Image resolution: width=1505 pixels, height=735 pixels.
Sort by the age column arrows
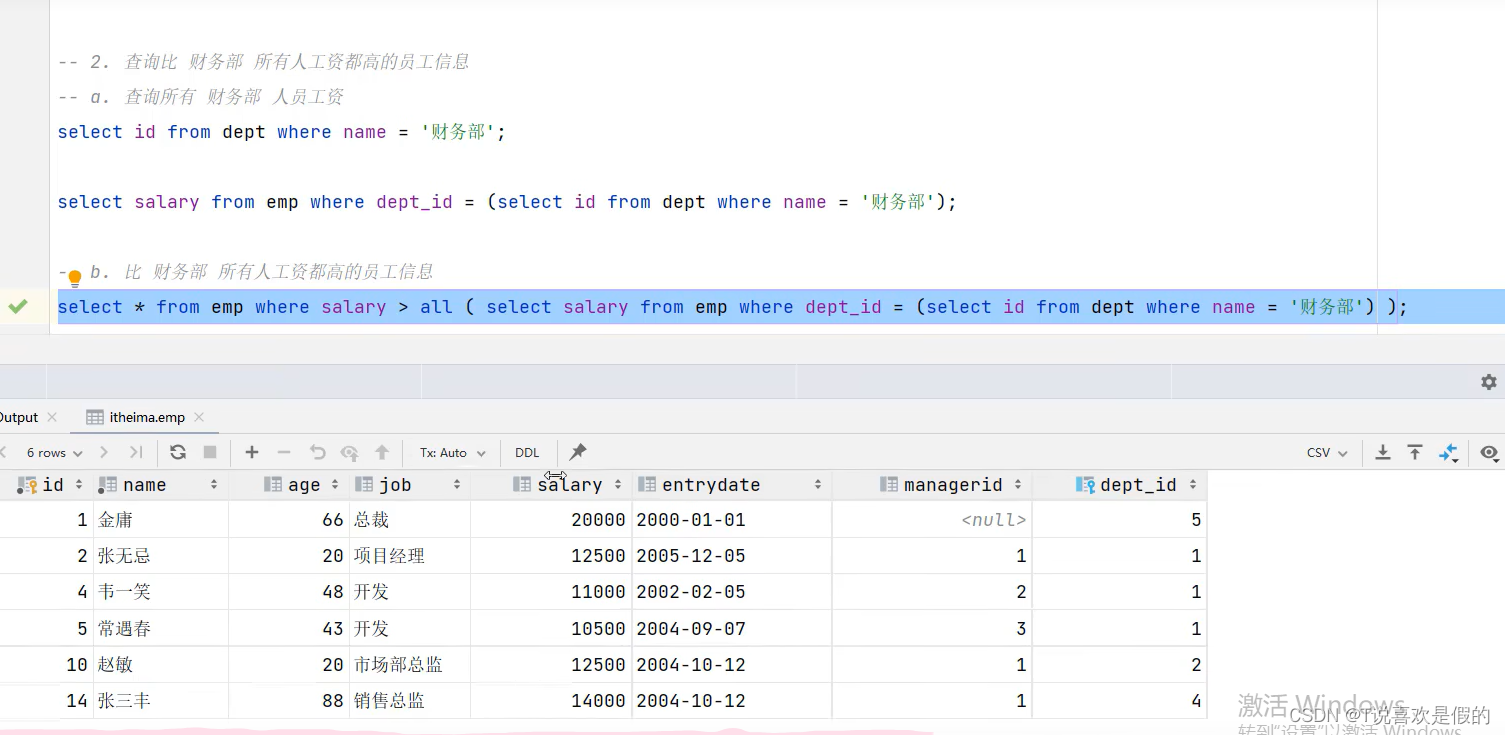point(335,484)
